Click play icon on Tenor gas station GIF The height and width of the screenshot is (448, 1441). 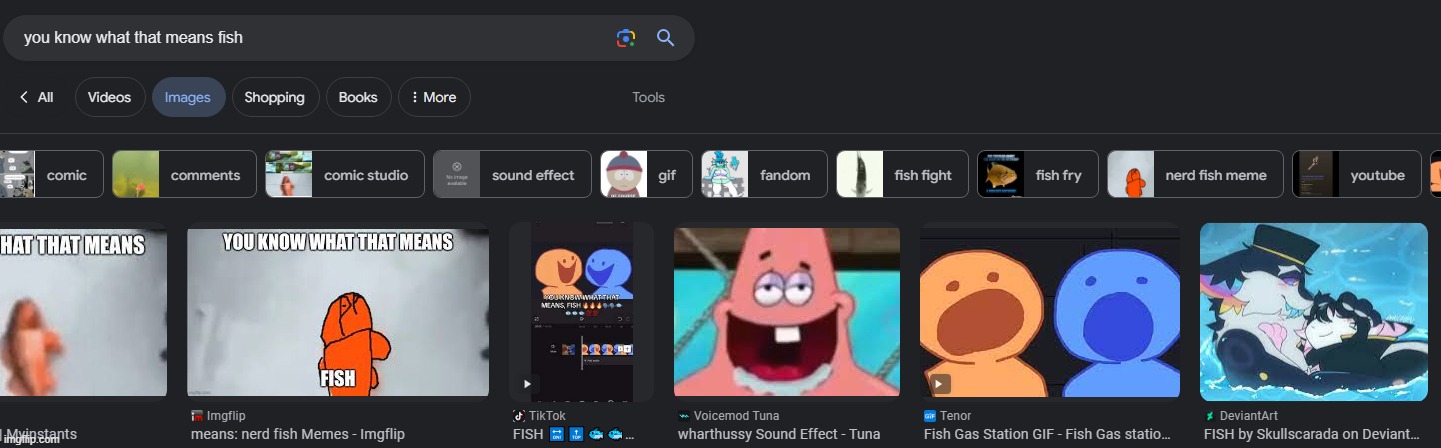938,384
